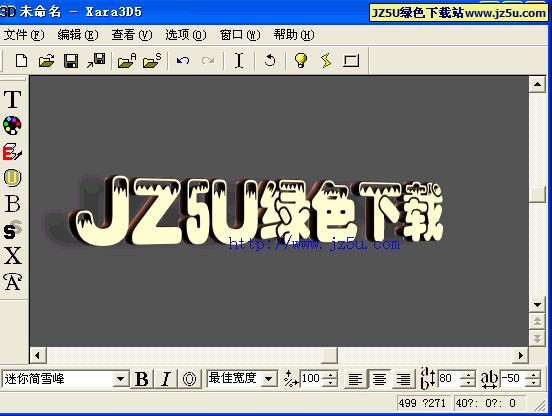Viewport: 552px width, 416px height.
Task: Click the 3D text JZ5U绿色下载 in canvas
Action: pos(257,210)
